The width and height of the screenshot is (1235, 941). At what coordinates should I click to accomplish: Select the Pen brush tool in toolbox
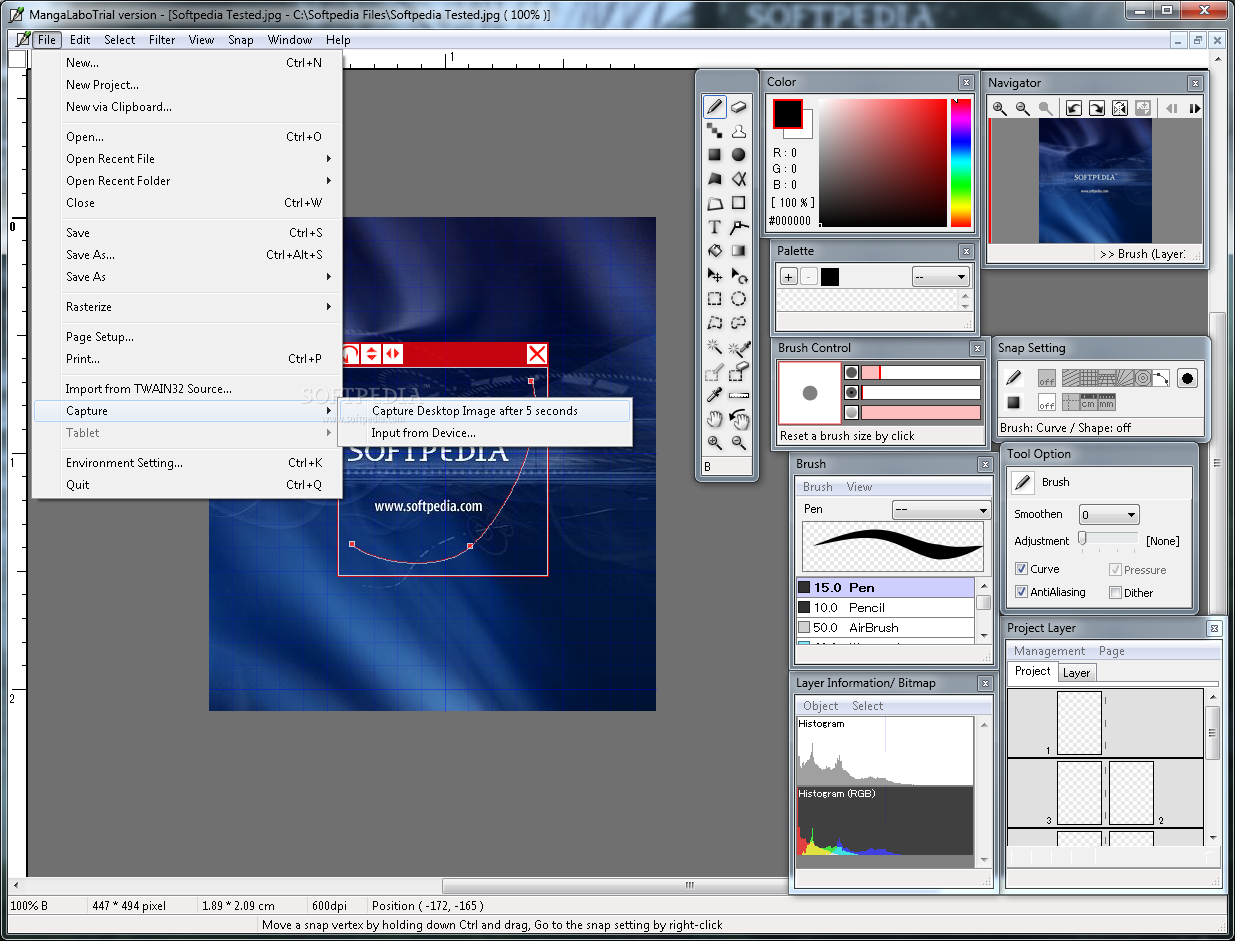click(714, 106)
